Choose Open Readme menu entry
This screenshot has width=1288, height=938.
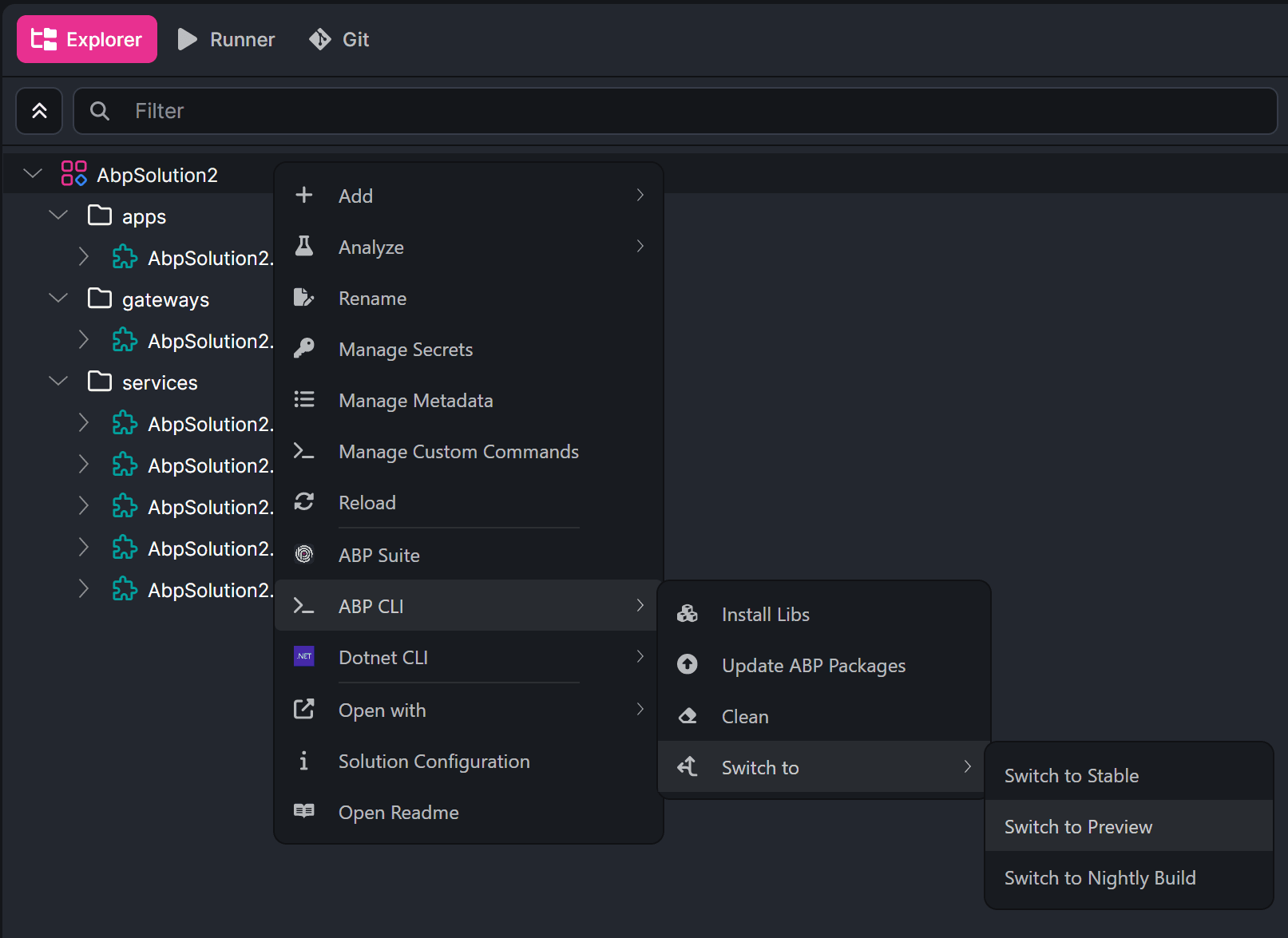pos(469,812)
